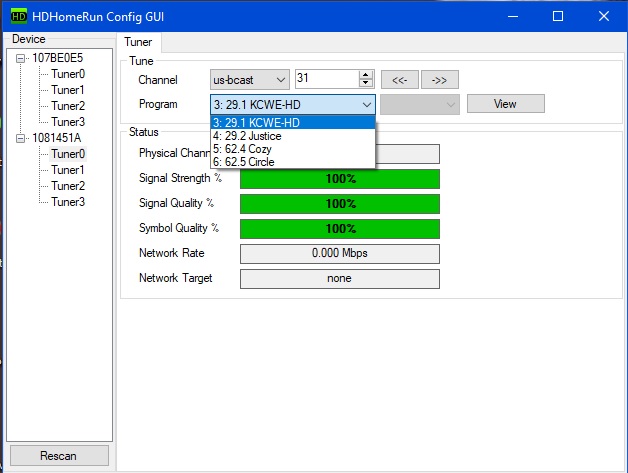
Task: Choose 4: 29.2 Justice from program list
Action: coord(293,136)
